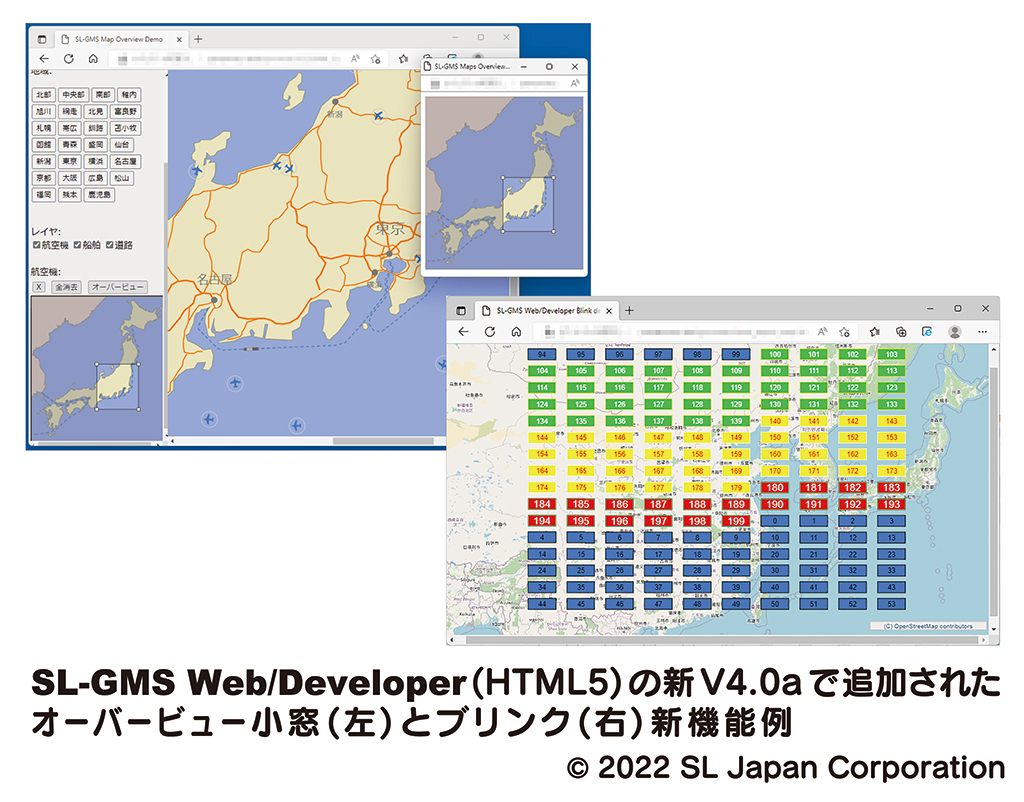Open Favorites list in Blink browser toolbar
The image size is (1024, 802).
click(x=874, y=332)
